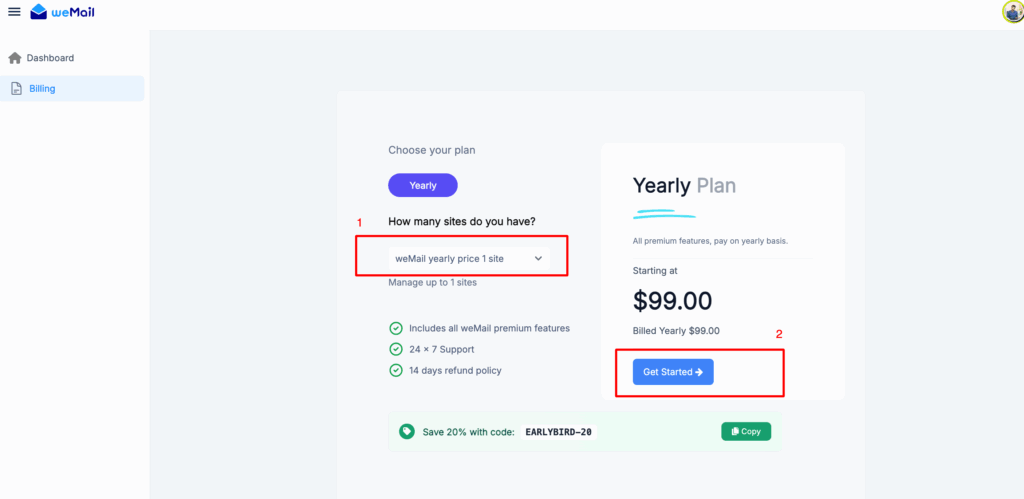1024x499 pixels.
Task: Click the 14 days refund checkmark icon
Action: coord(396,370)
